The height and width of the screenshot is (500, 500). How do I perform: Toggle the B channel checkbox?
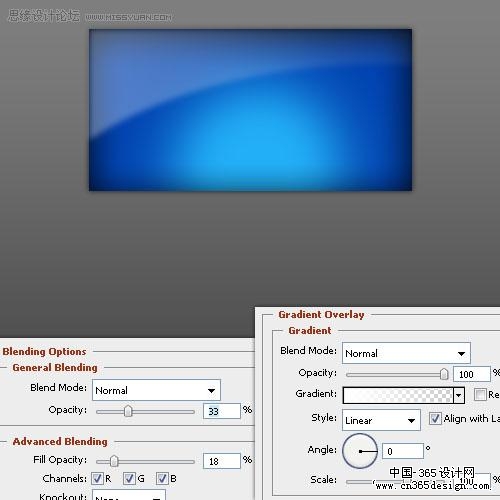point(162,479)
